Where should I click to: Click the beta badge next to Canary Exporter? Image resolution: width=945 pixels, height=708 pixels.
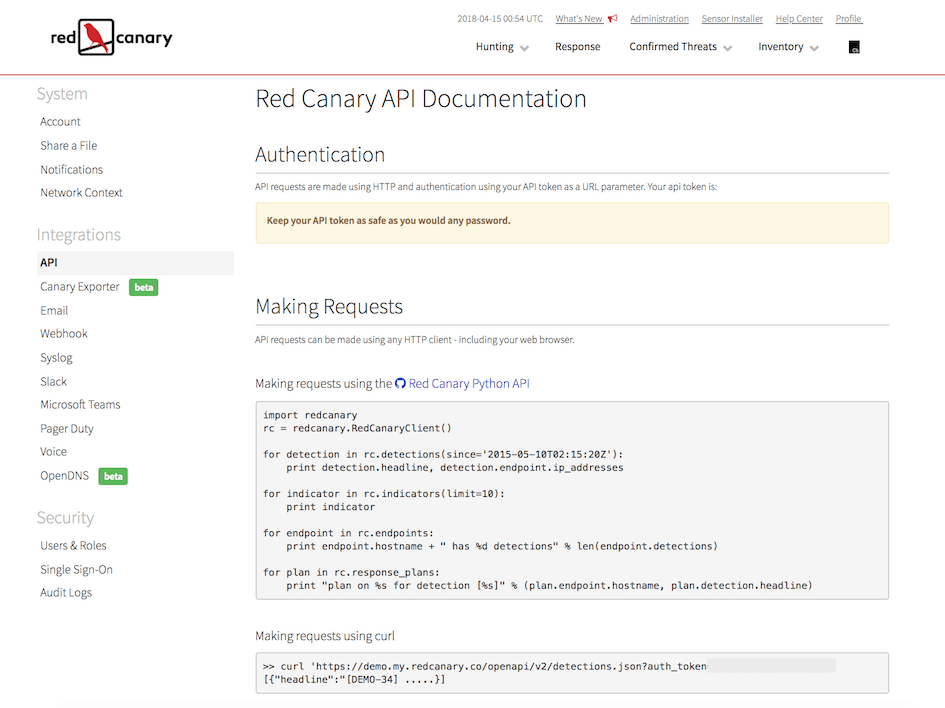click(x=144, y=287)
